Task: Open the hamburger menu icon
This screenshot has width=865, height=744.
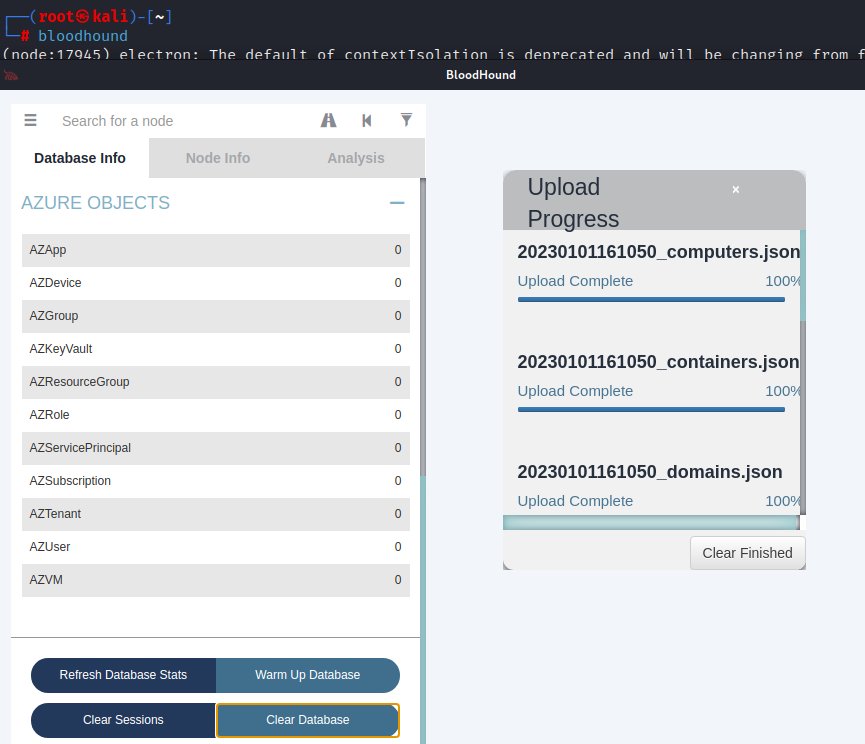Action: click(30, 120)
